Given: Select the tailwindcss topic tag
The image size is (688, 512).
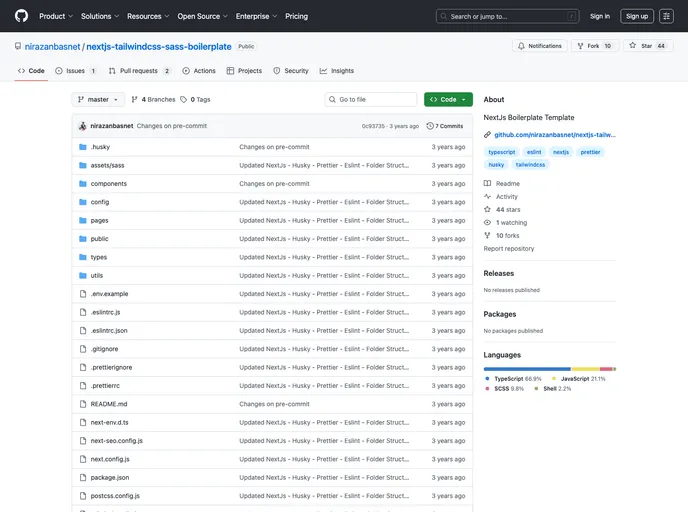Looking at the screenshot, I should [530, 165].
